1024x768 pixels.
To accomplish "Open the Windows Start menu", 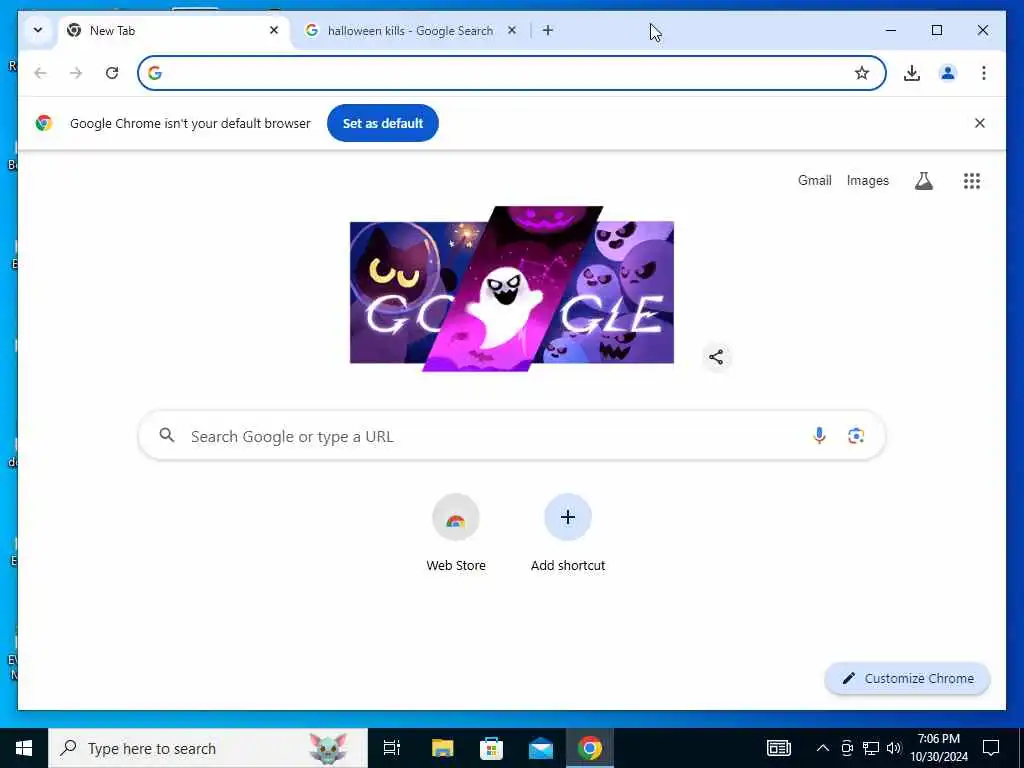I will point(24,748).
